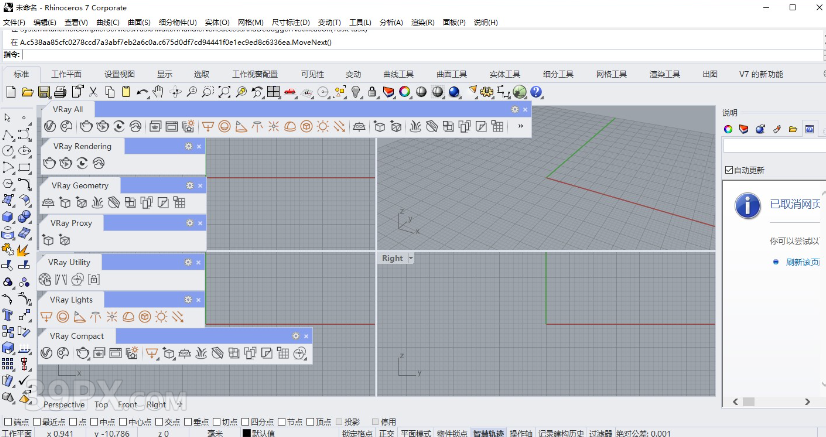826x437 pixels.
Task: Click the Sun light icon in VRay Lights
Action: click(x=160, y=317)
